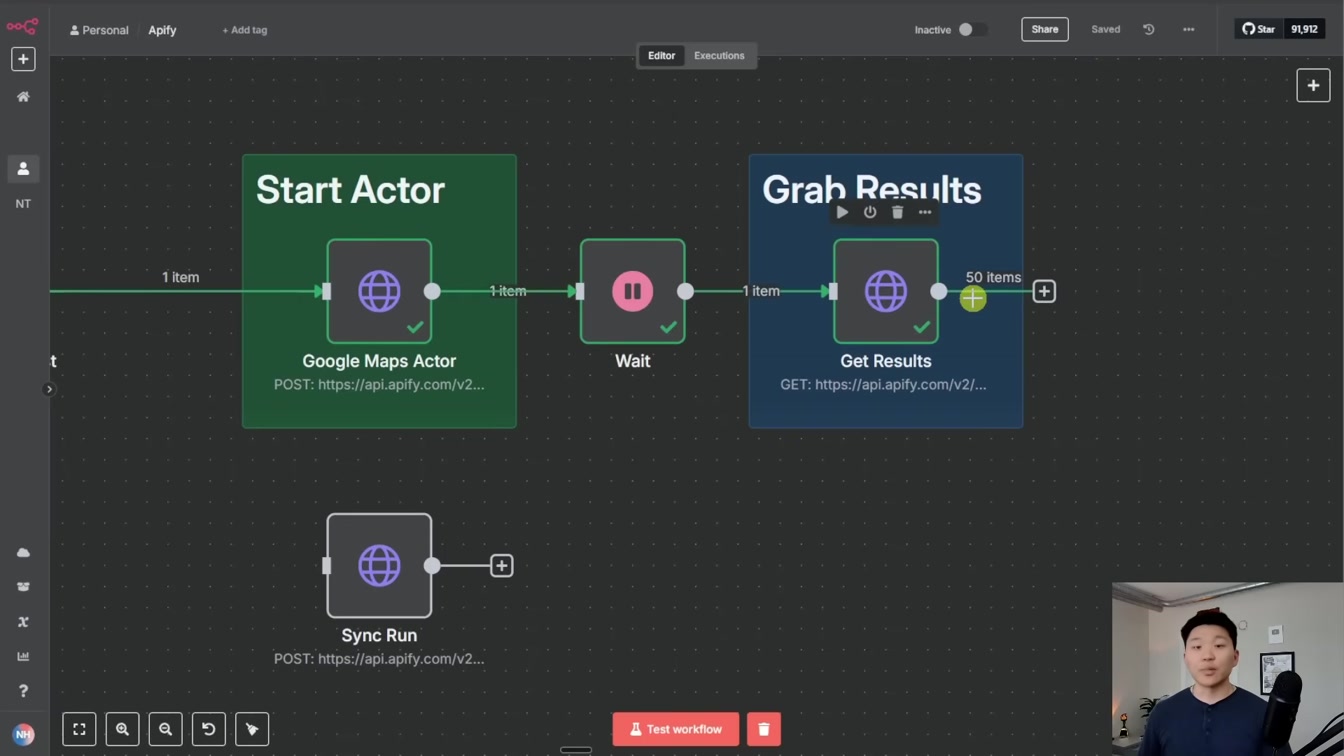
Task: Open the workflow history icon
Action: 1149,30
